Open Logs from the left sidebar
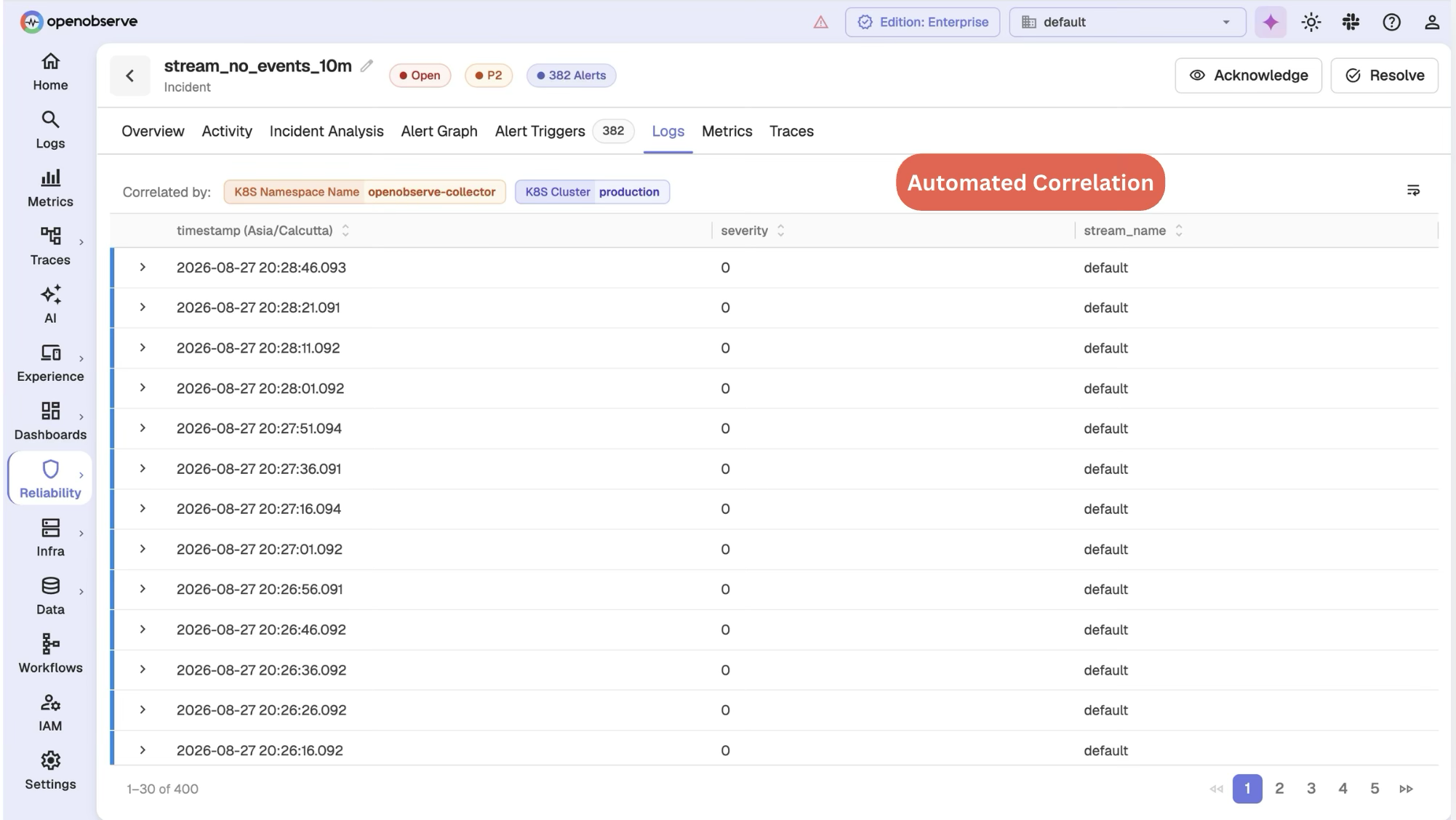This screenshot has height=820, width=1456. tap(50, 130)
